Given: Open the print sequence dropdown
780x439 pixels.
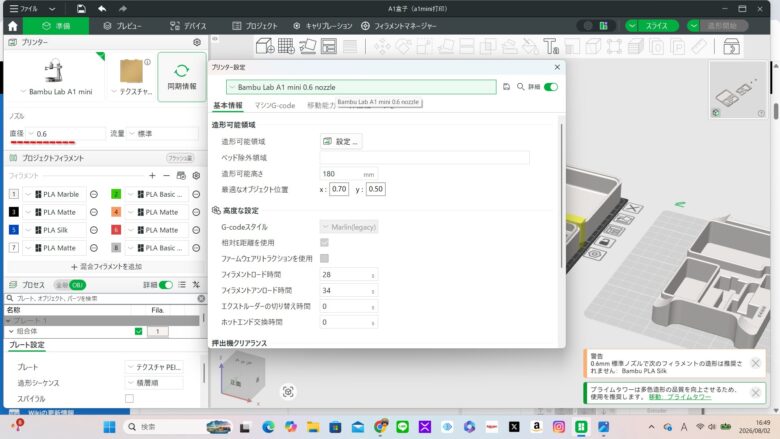Looking at the screenshot, I should tap(155, 383).
